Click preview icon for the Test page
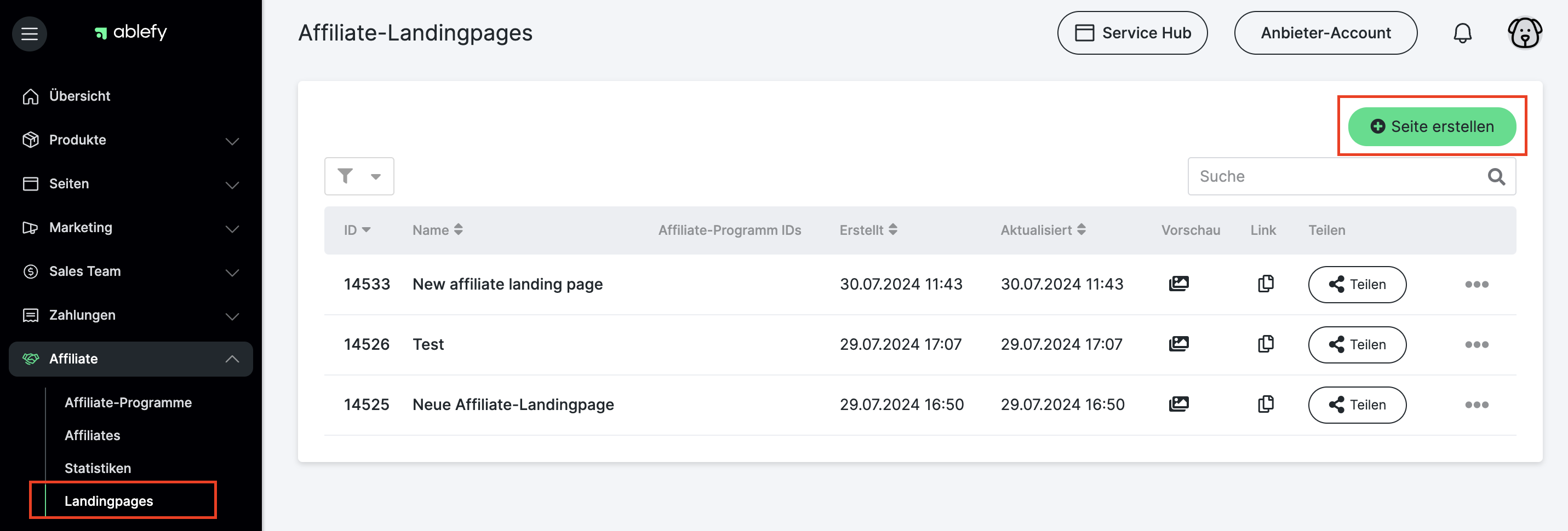The image size is (1568, 531). coord(1178,344)
